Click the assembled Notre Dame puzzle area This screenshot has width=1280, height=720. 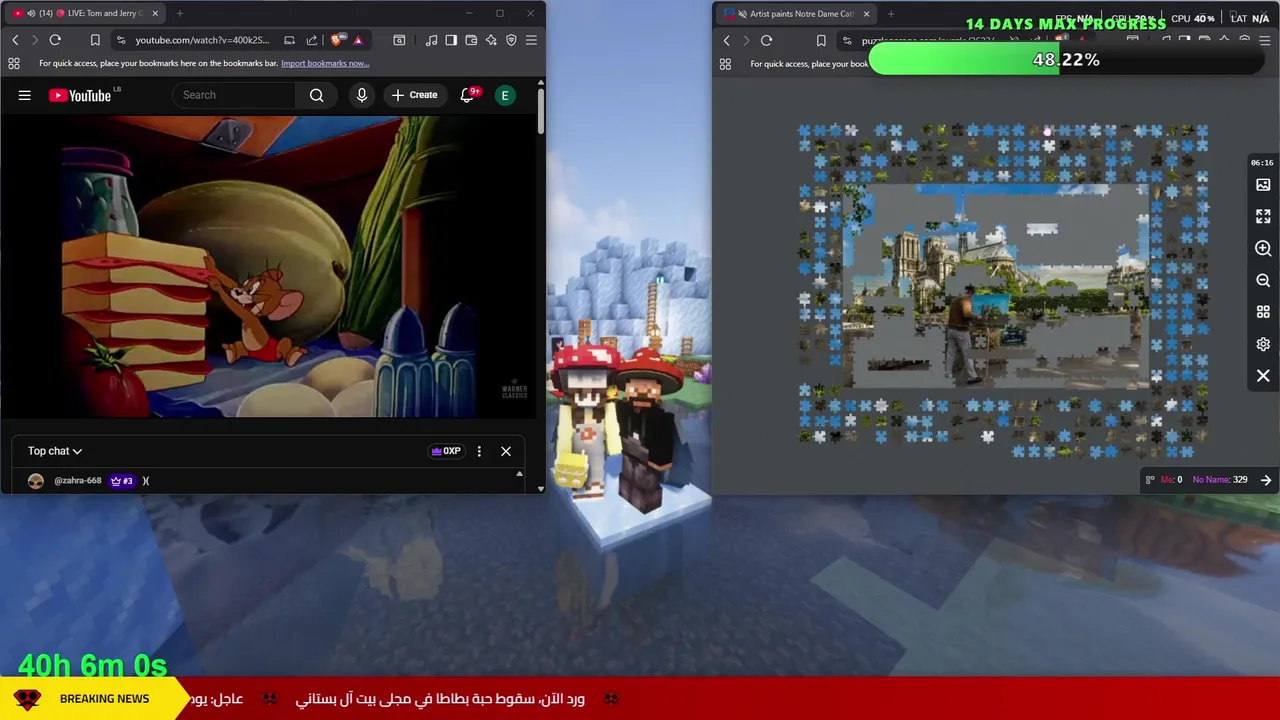(997, 285)
